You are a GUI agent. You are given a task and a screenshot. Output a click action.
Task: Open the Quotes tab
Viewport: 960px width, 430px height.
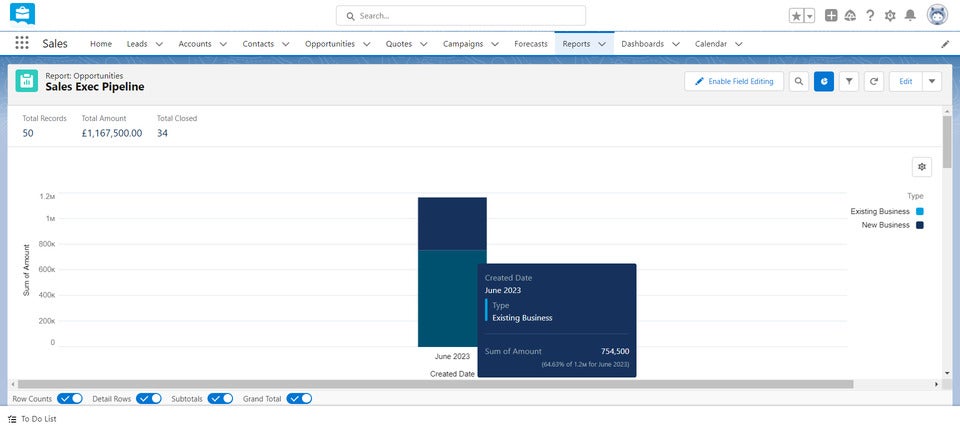399,44
